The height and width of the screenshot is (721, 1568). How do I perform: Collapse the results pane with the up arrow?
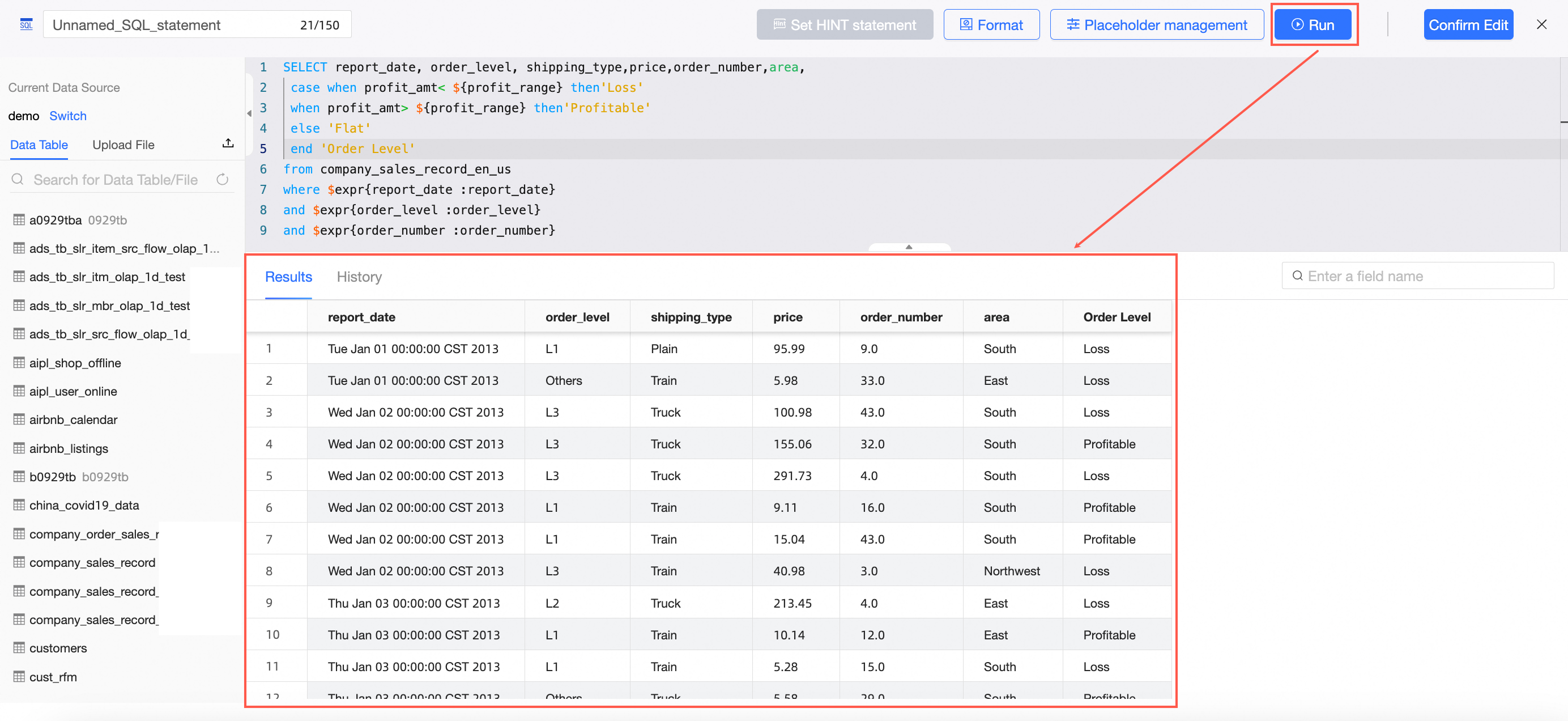[908, 247]
